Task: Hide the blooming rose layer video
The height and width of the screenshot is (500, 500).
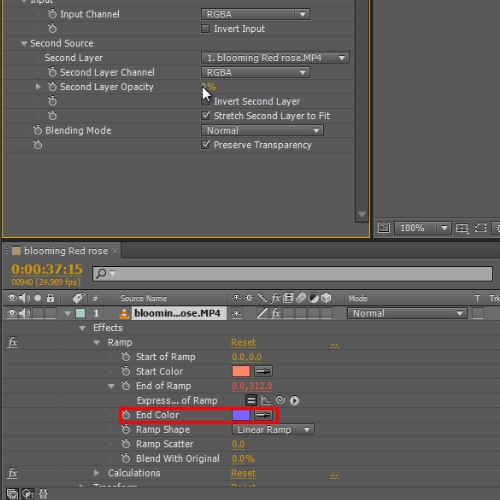Action: (12, 313)
